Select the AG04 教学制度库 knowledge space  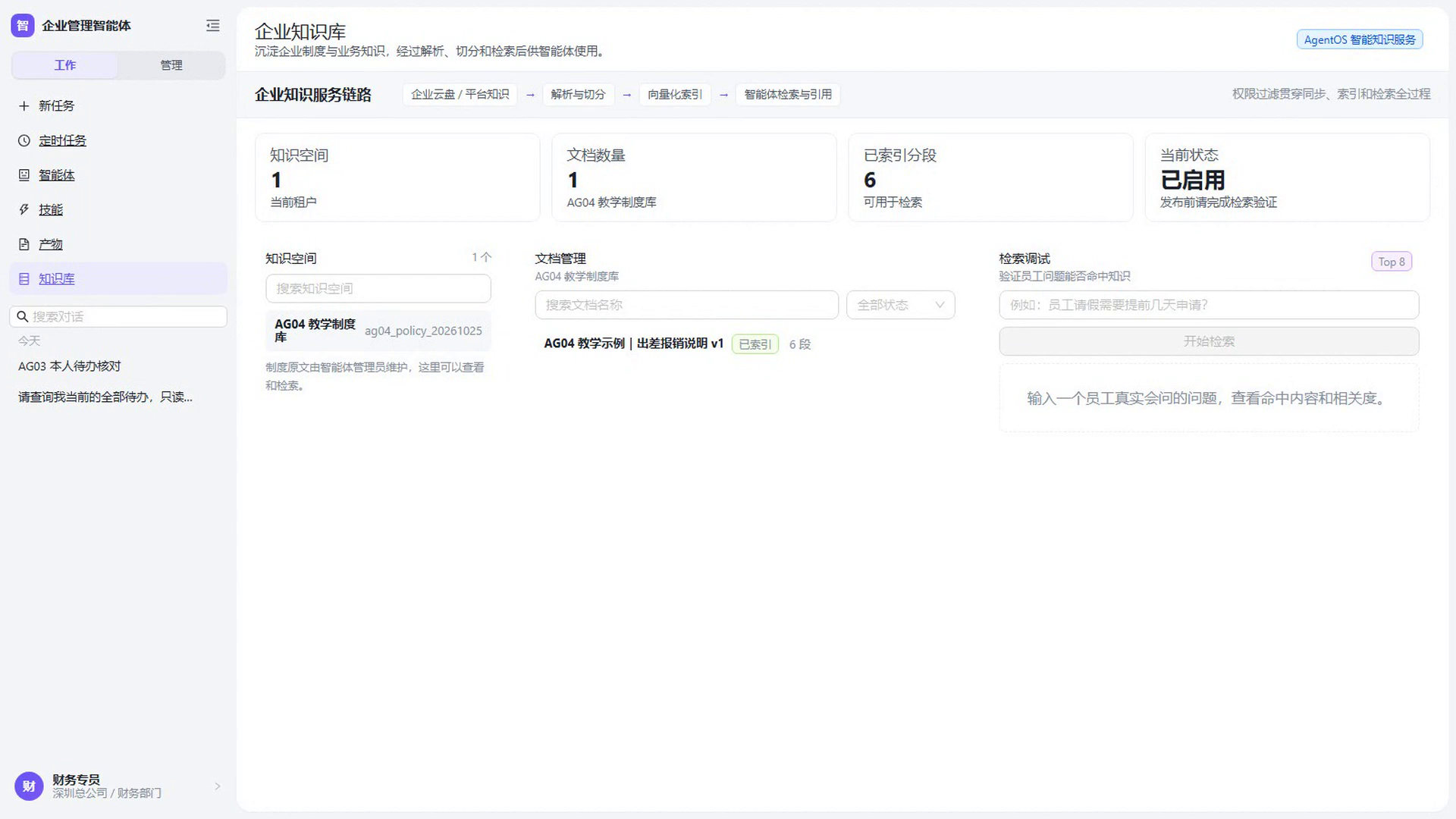[x=378, y=331]
